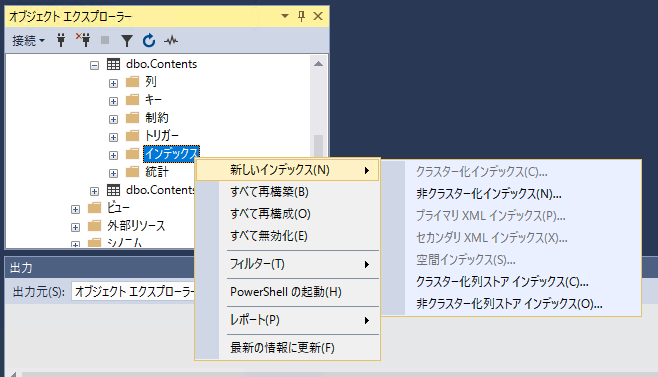Expand the 制約 folder
This screenshot has height=377, width=658.
pos(113,119)
